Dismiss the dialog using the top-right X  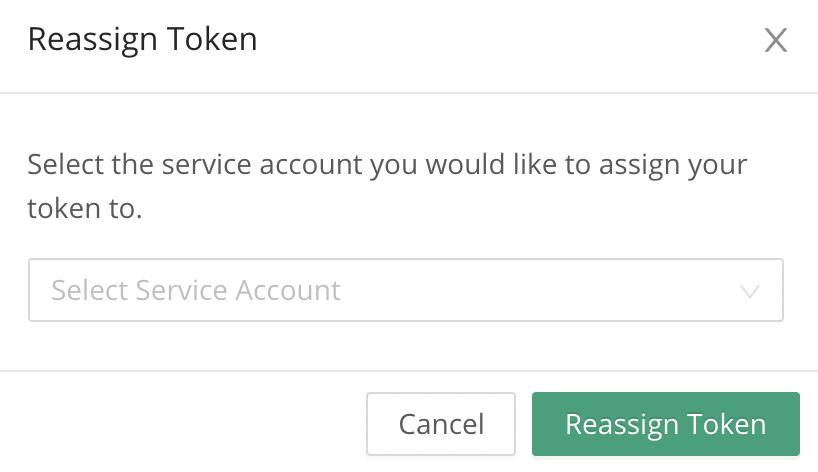click(776, 40)
